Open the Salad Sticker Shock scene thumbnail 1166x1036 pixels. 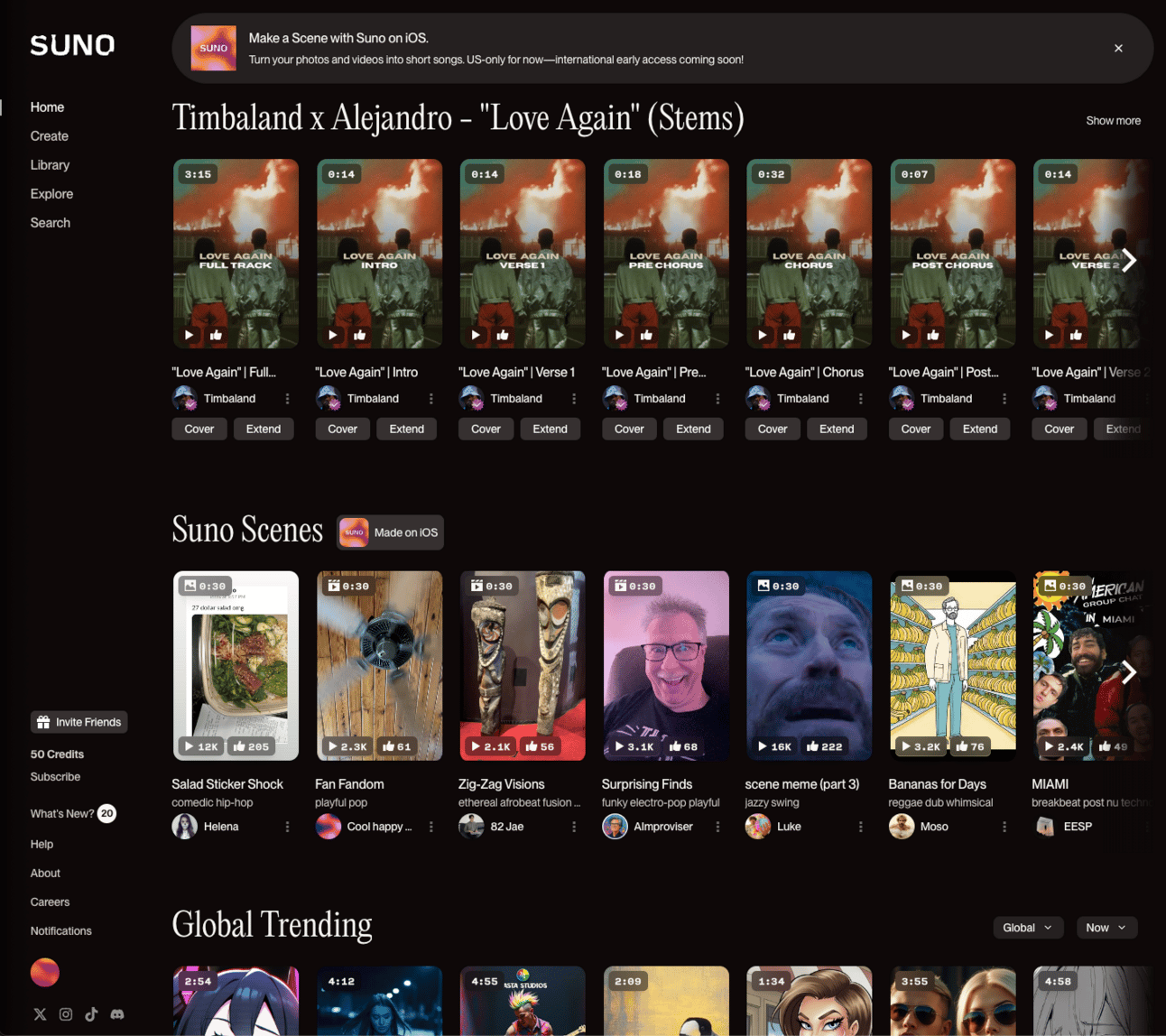(236, 665)
